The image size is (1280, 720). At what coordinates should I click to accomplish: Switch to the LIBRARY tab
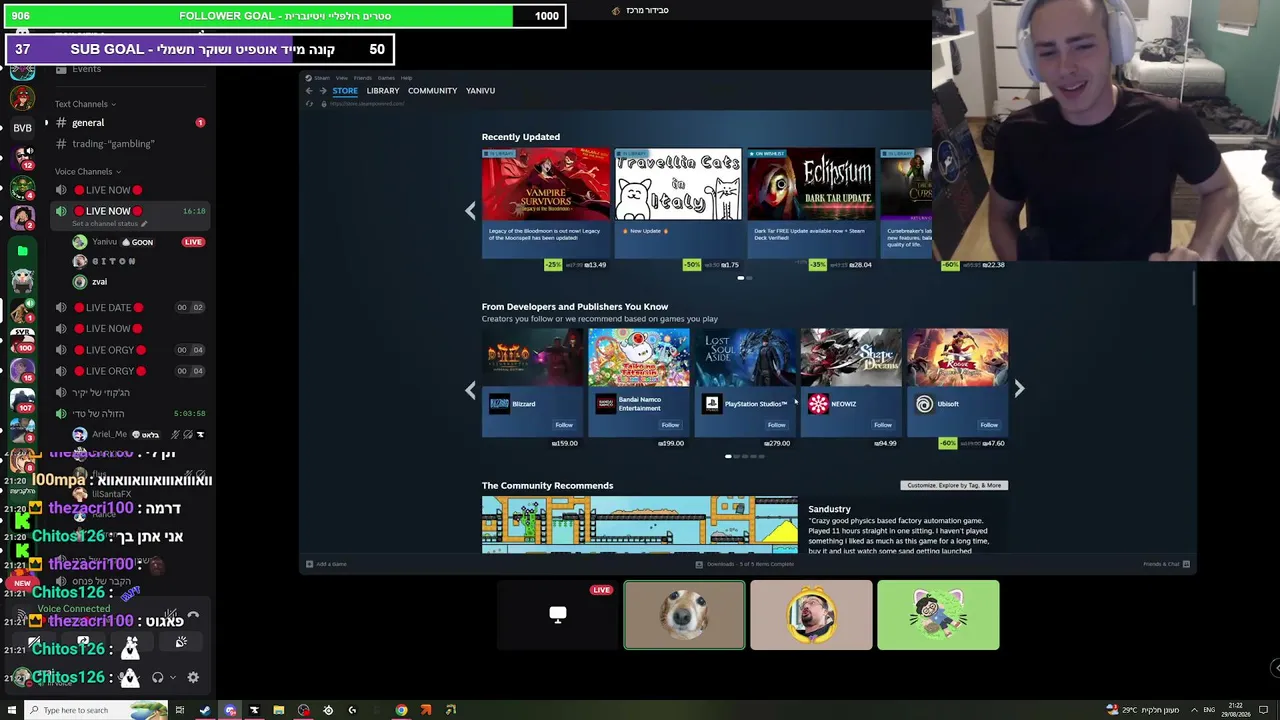(x=383, y=91)
